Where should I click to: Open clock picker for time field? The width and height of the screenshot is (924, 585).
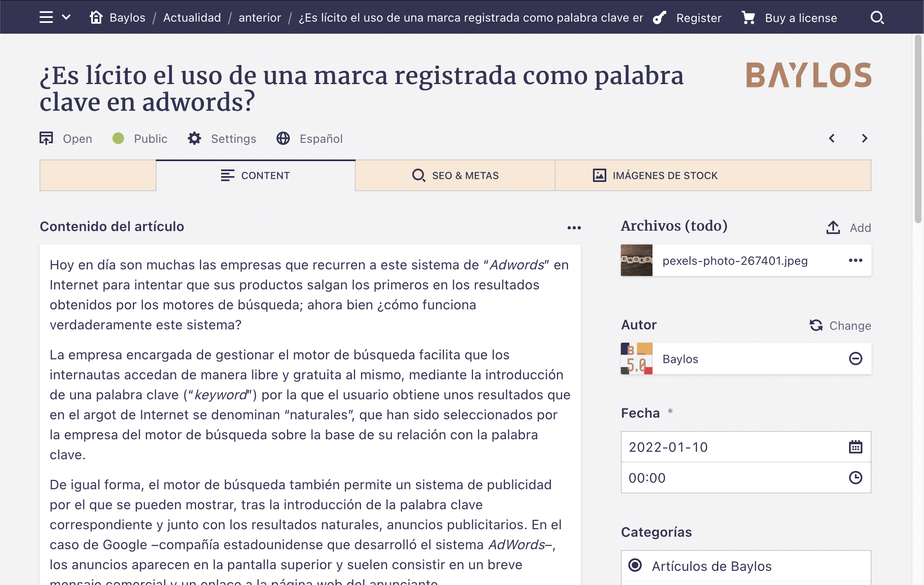click(855, 478)
